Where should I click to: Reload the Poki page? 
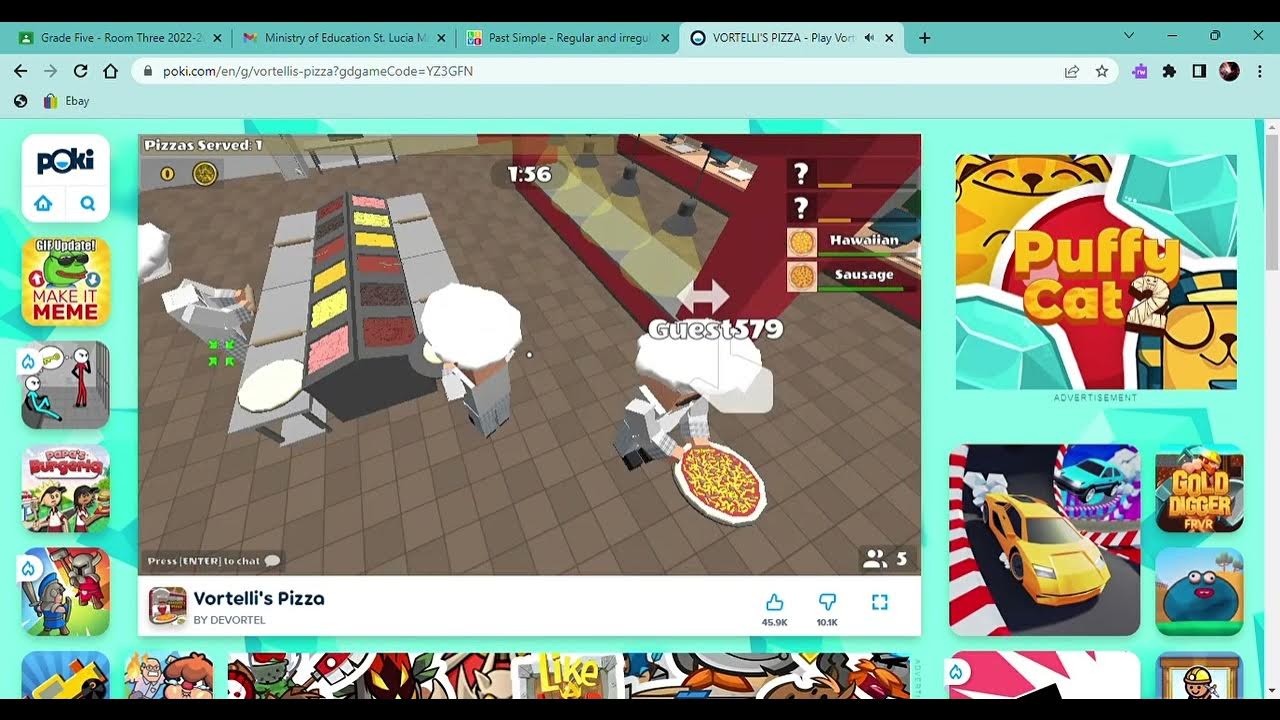point(81,71)
